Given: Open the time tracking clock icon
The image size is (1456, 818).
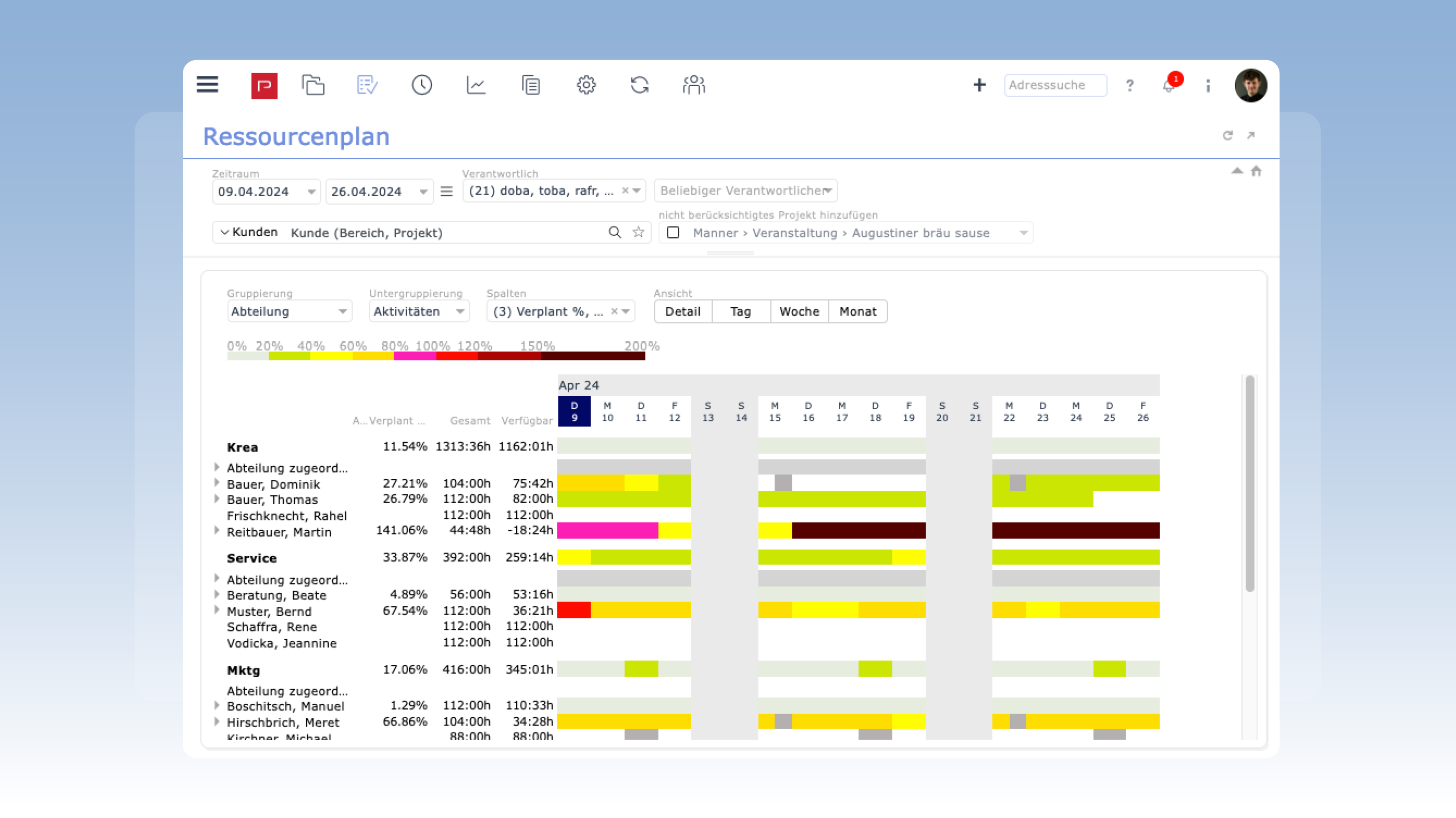Looking at the screenshot, I should pos(422,85).
